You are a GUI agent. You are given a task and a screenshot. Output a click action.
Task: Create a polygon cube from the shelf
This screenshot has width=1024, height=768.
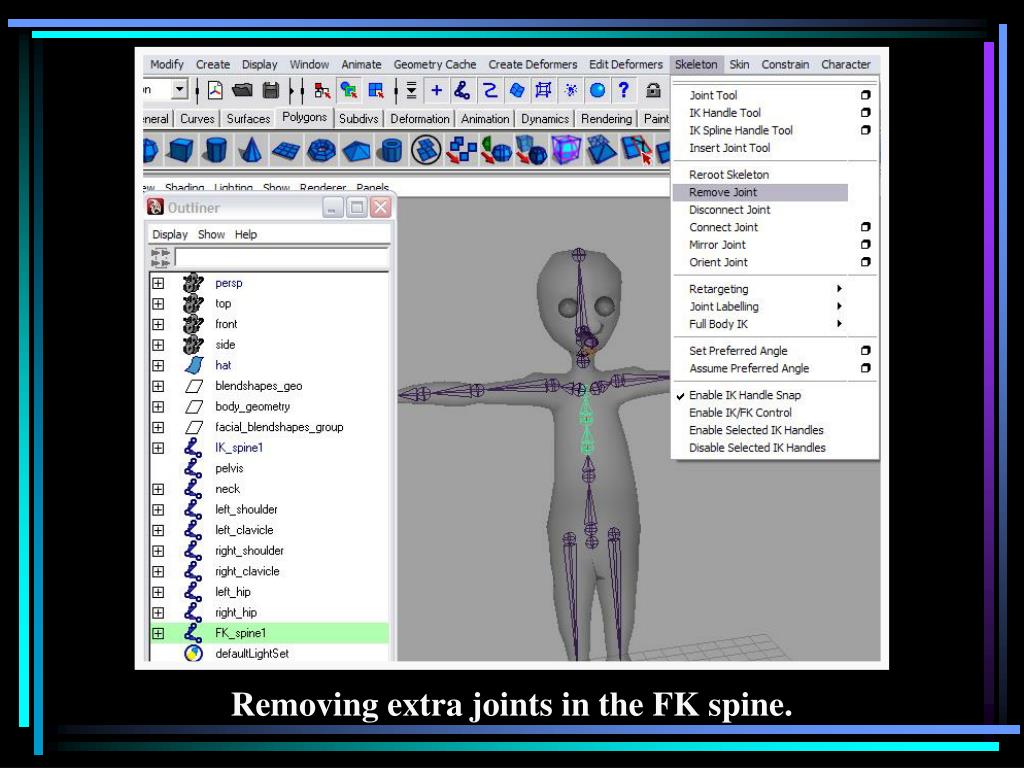[180, 150]
